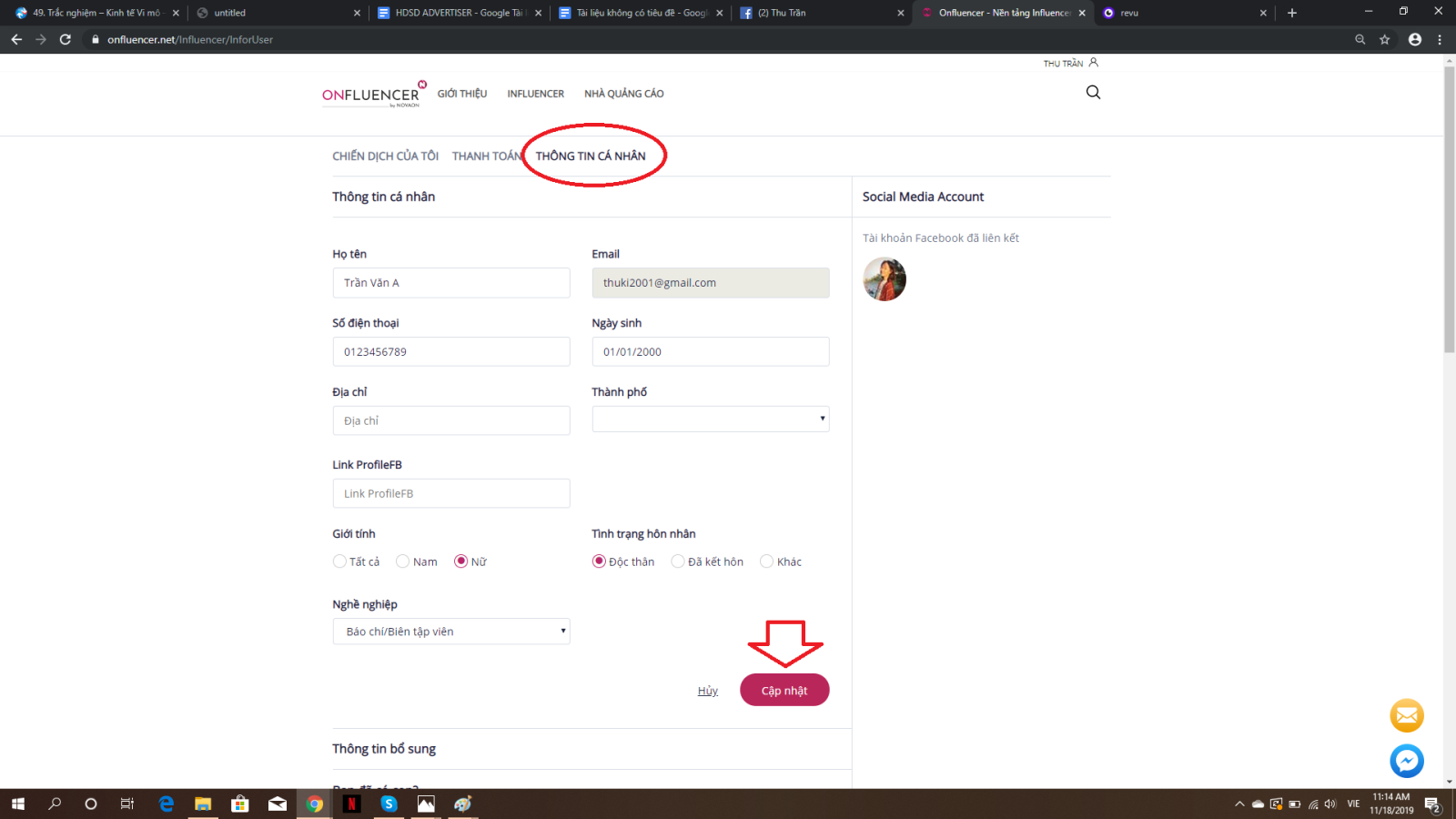The width and height of the screenshot is (1456, 819).
Task: Open the Windows Start menu
Action: 18,804
